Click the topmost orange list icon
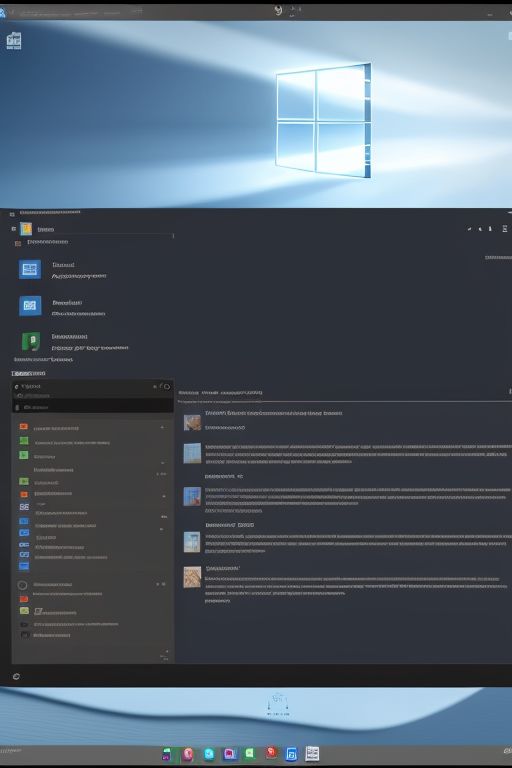 (x=24, y=427)
